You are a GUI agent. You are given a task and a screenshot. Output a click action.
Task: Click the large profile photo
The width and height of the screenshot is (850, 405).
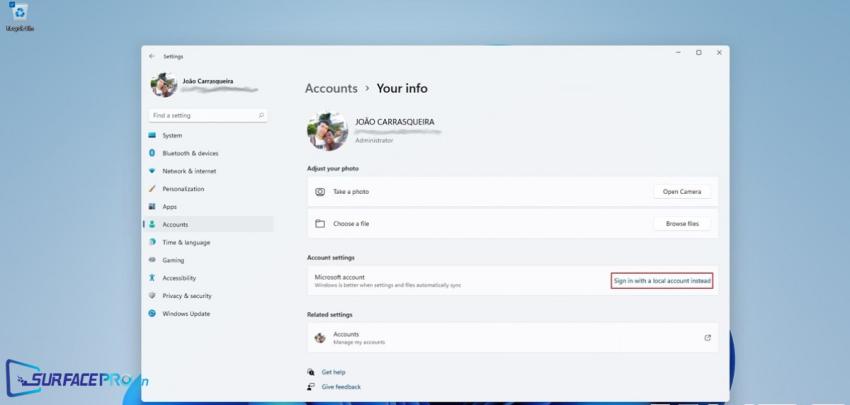point(327,131)
